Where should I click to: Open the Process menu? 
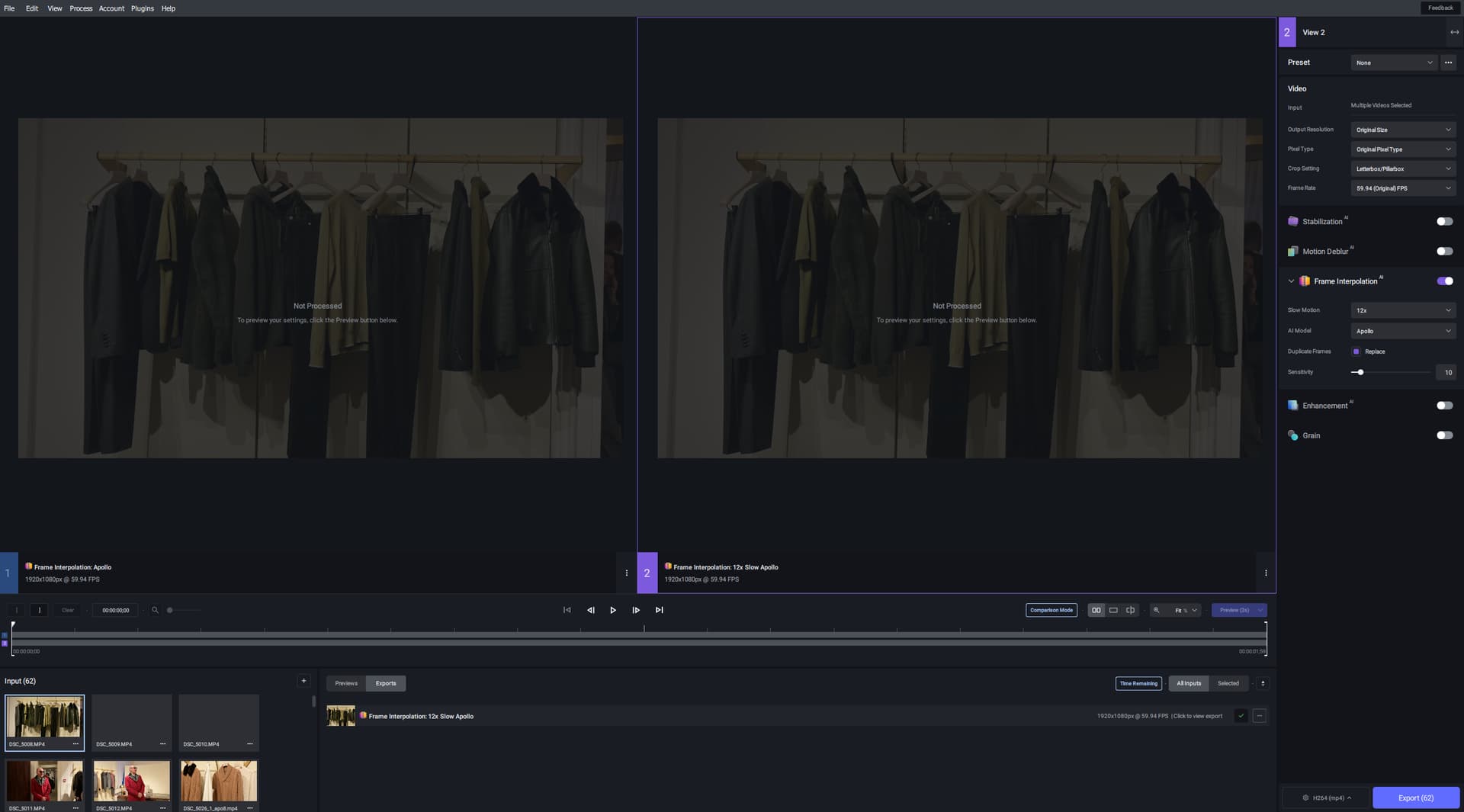(81, 8)
